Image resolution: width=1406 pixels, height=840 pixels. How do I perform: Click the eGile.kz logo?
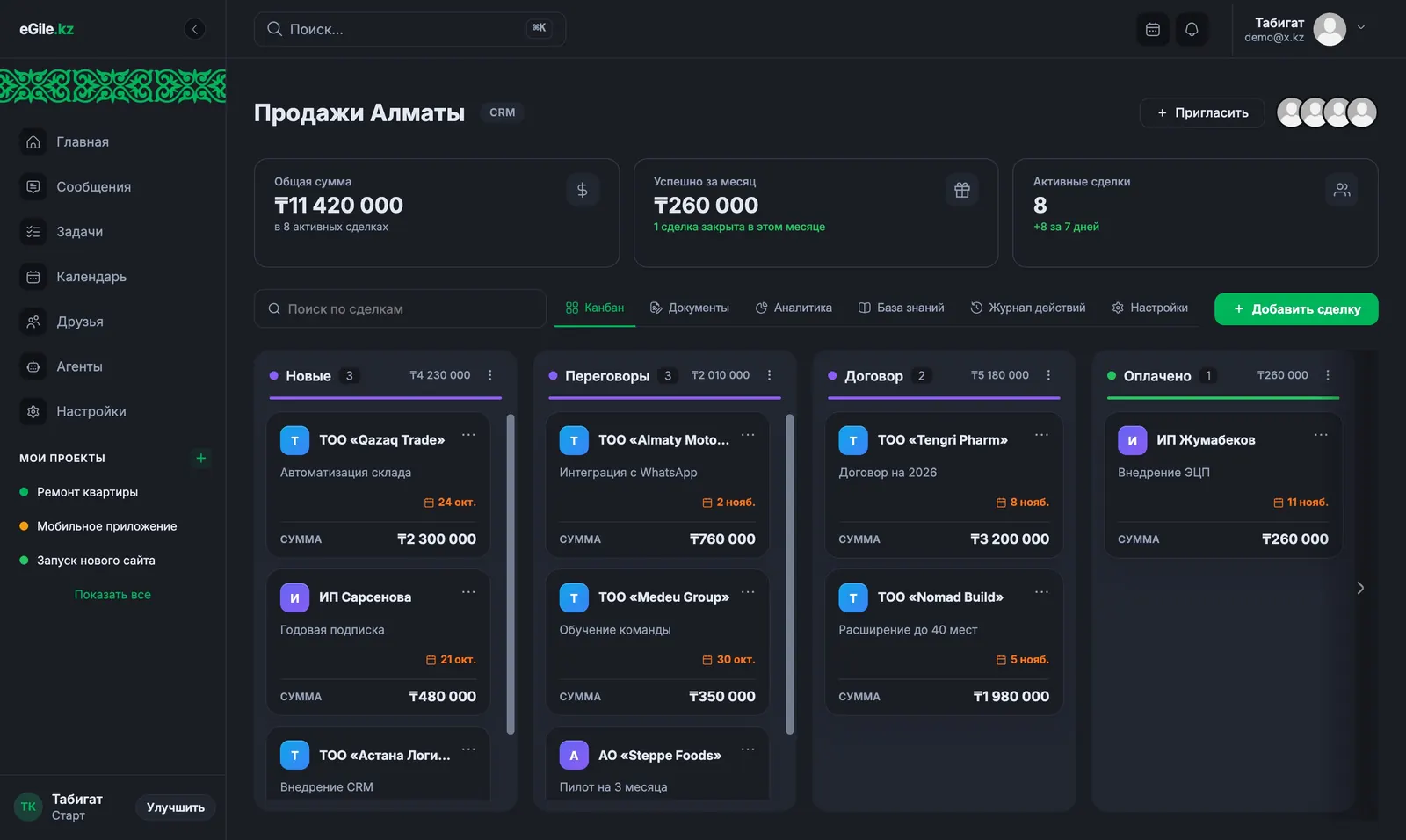click(x=47, y=29)
